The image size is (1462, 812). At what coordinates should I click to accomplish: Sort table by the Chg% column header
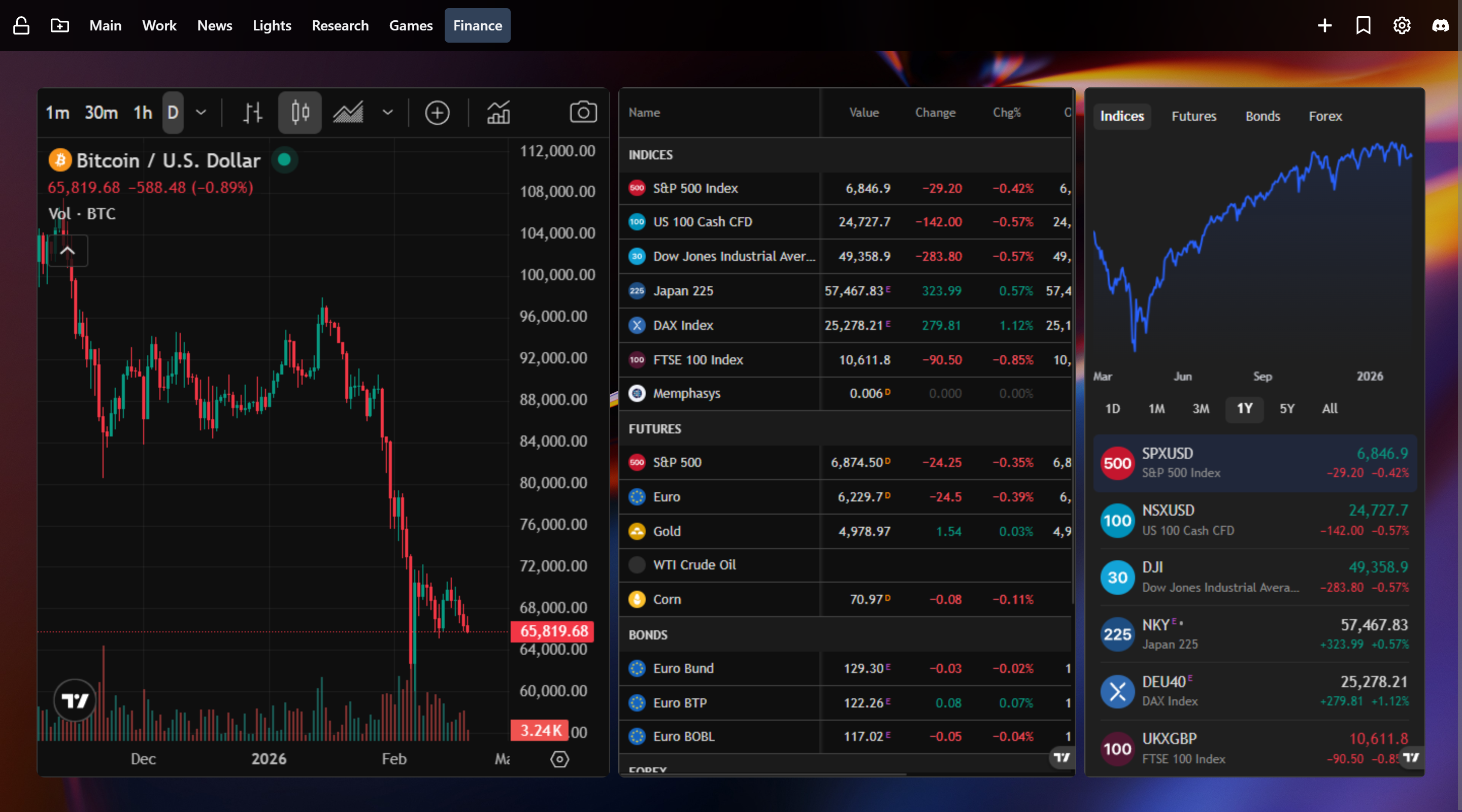pyautogui.click(x=1007, y=112)
